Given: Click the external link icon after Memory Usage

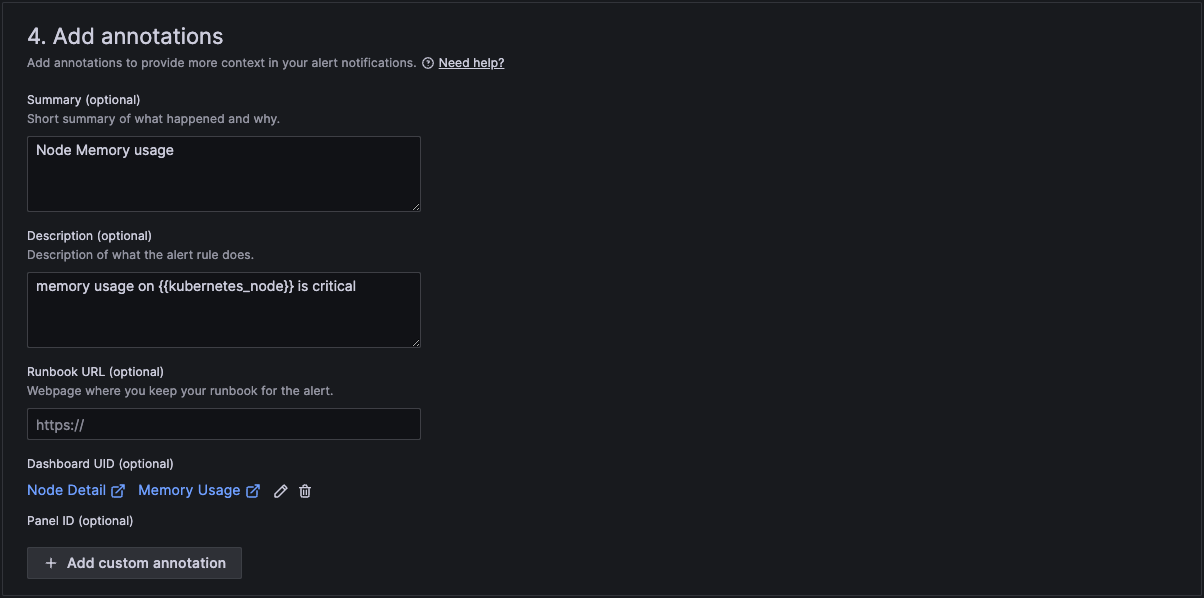Looking at the screenshot, I should pyautogui.click(x=254, y=490).
